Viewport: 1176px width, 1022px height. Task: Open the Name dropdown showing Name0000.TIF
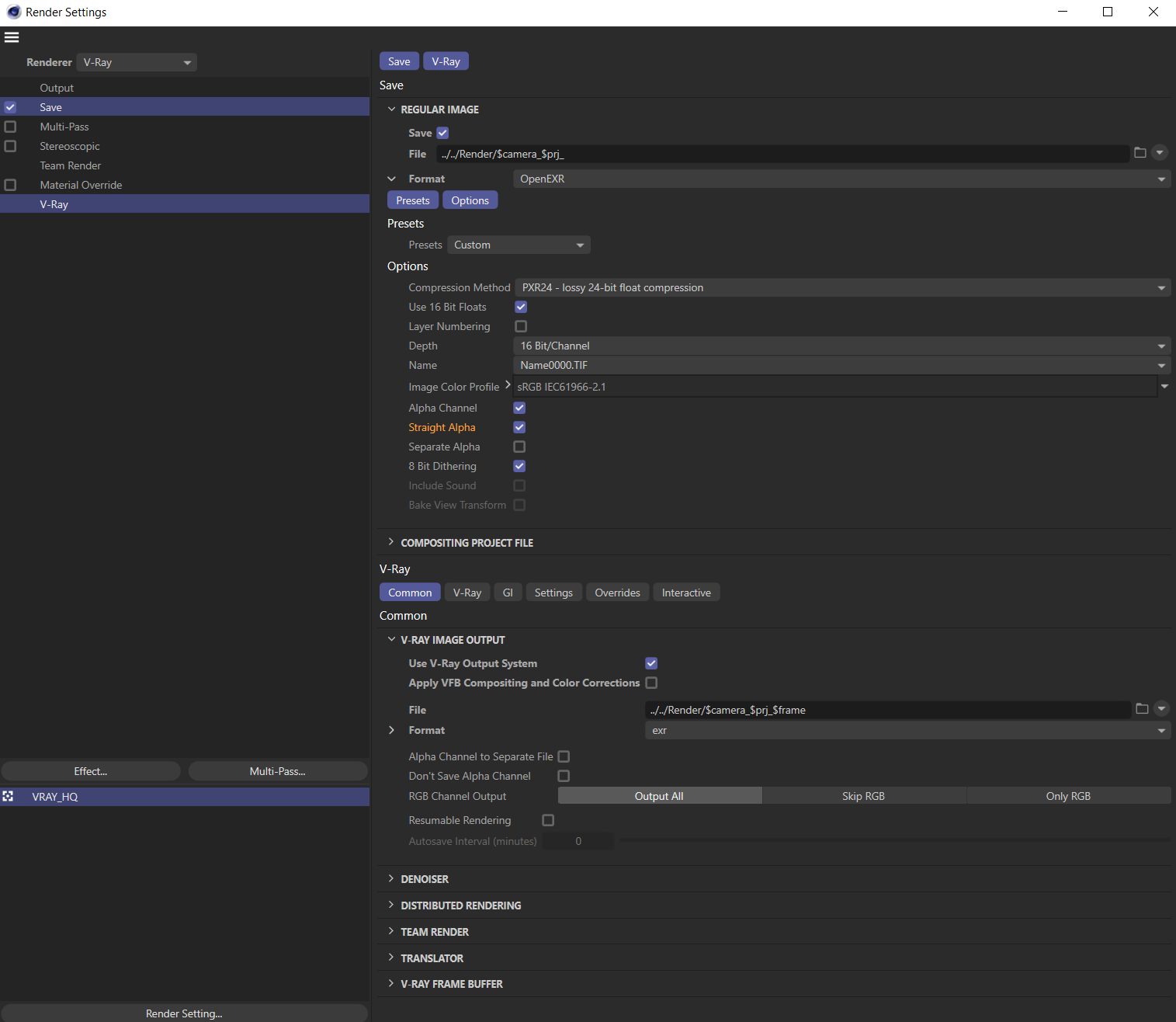click(x=842, y=365)
